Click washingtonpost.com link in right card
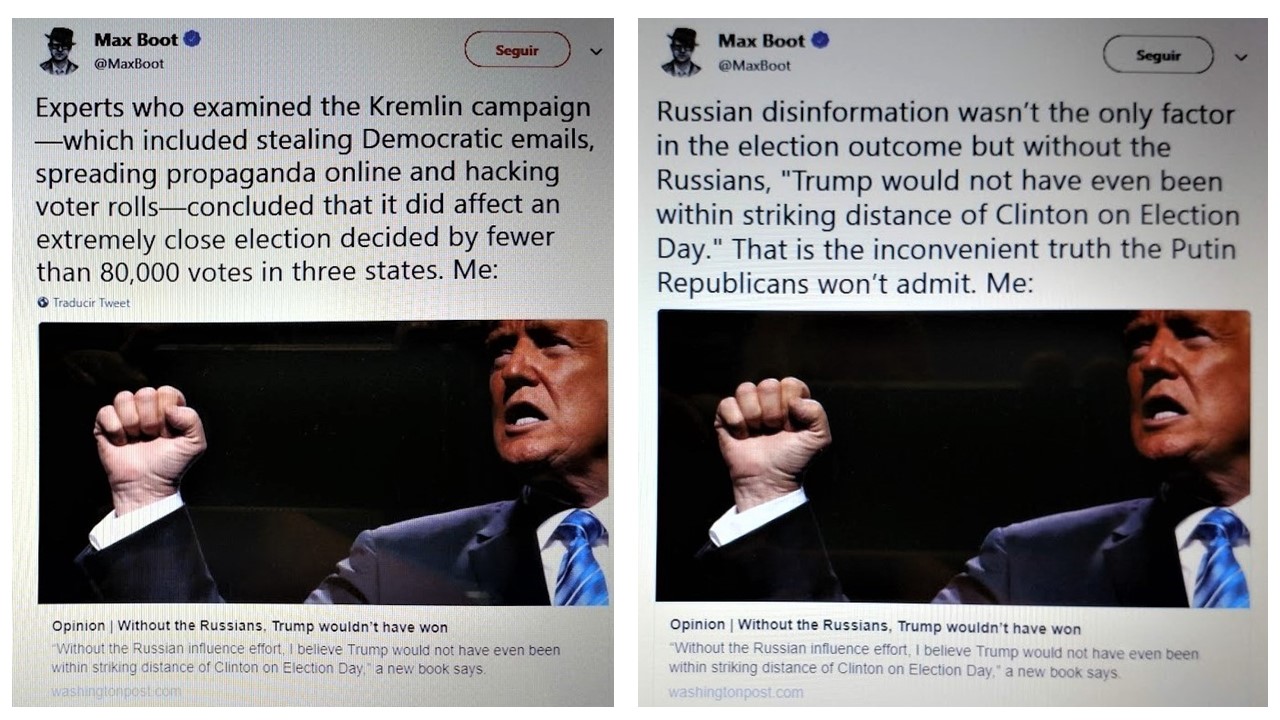 coord(735,692)
